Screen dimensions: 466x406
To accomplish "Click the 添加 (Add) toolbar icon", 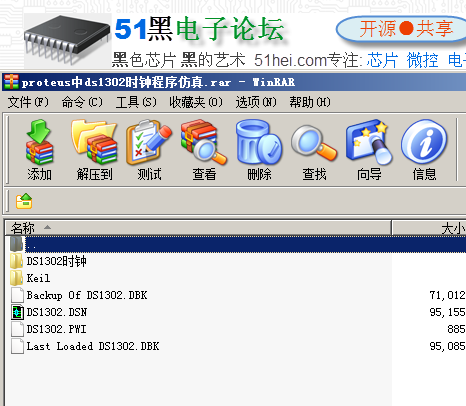I will click(39, 150).
